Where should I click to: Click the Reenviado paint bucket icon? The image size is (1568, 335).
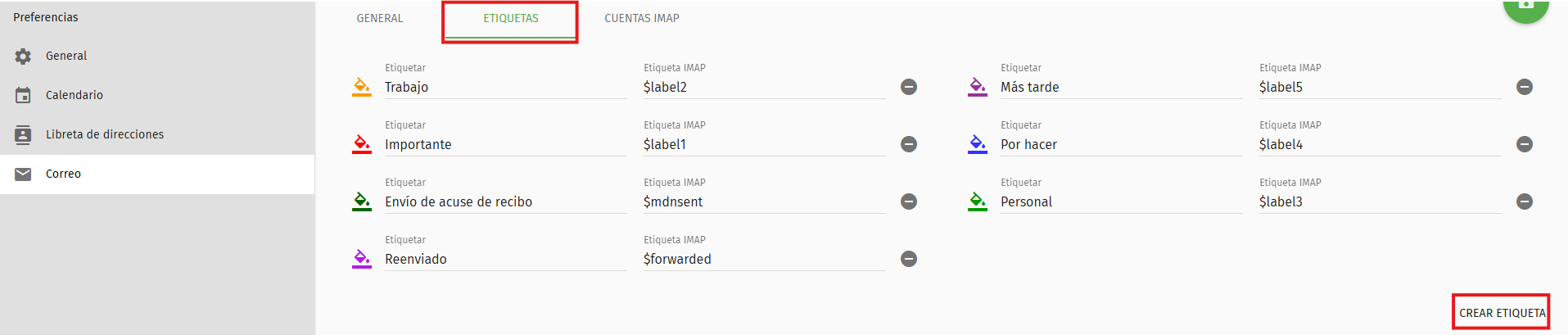coord(362,259)
